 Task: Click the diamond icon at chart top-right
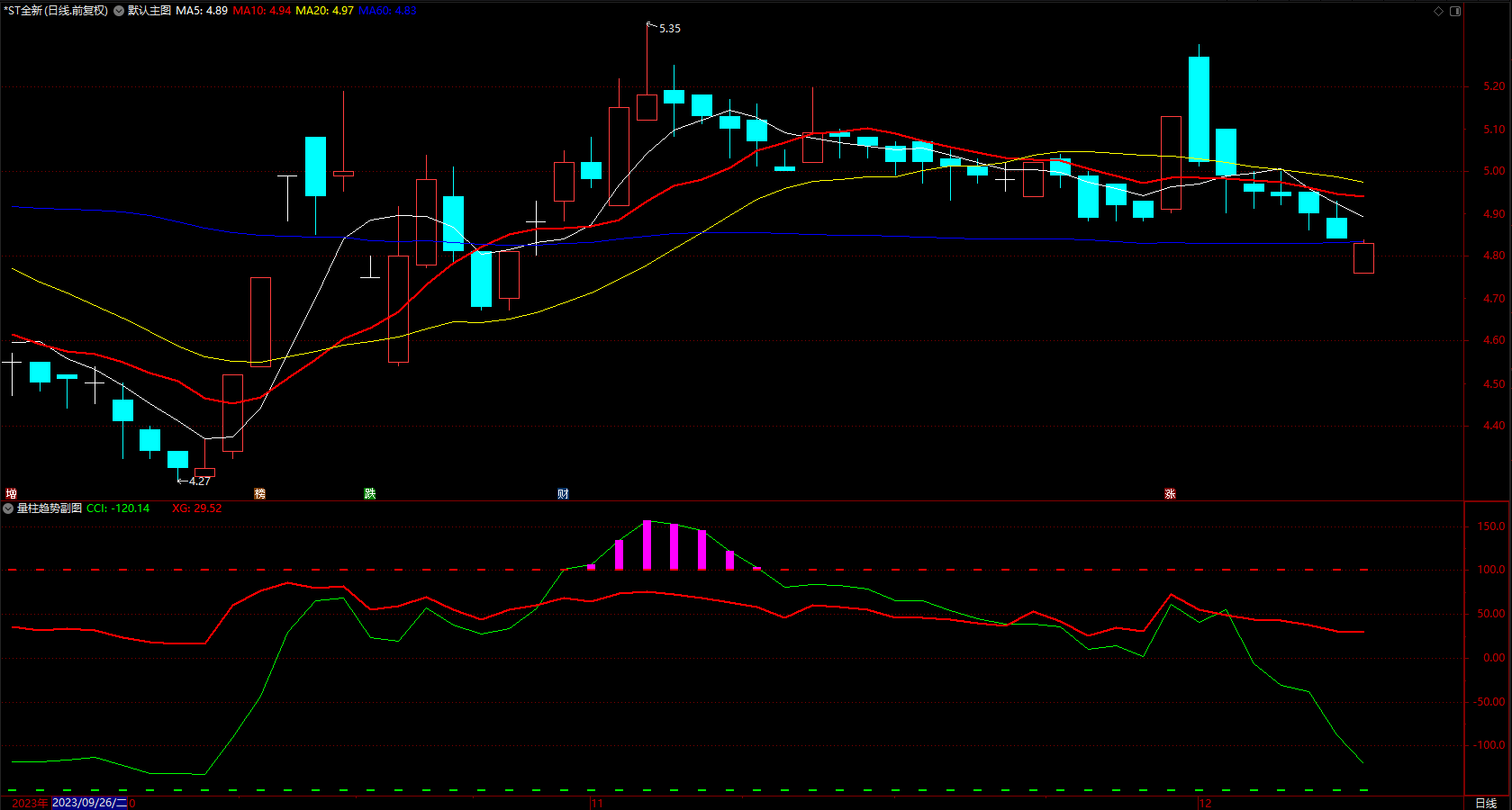1438,11
